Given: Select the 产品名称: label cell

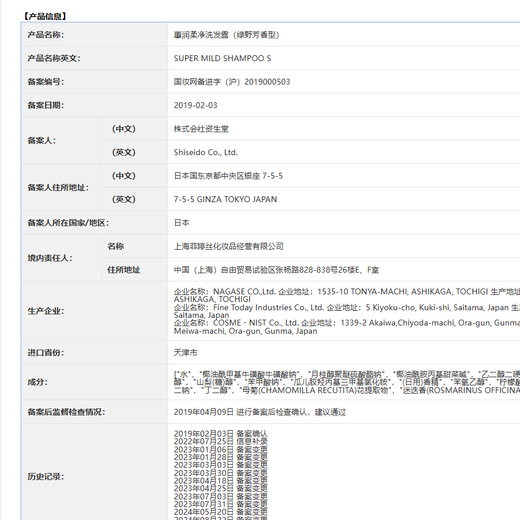Looking at the screenshot, I should tap(95, 35).
